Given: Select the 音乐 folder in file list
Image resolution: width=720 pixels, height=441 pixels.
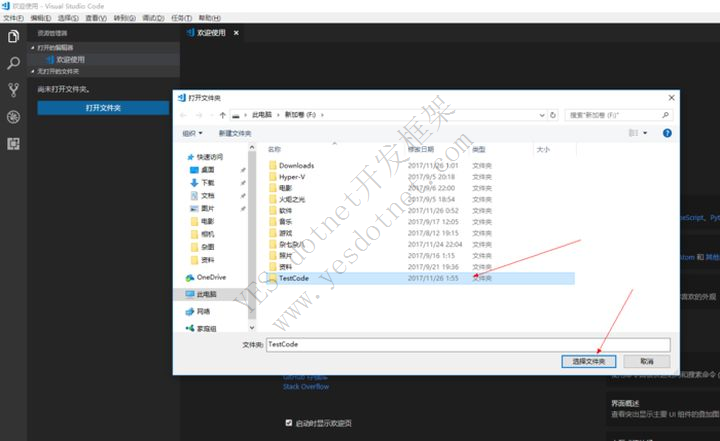Looking at the screenshot, I should point(281,221).
